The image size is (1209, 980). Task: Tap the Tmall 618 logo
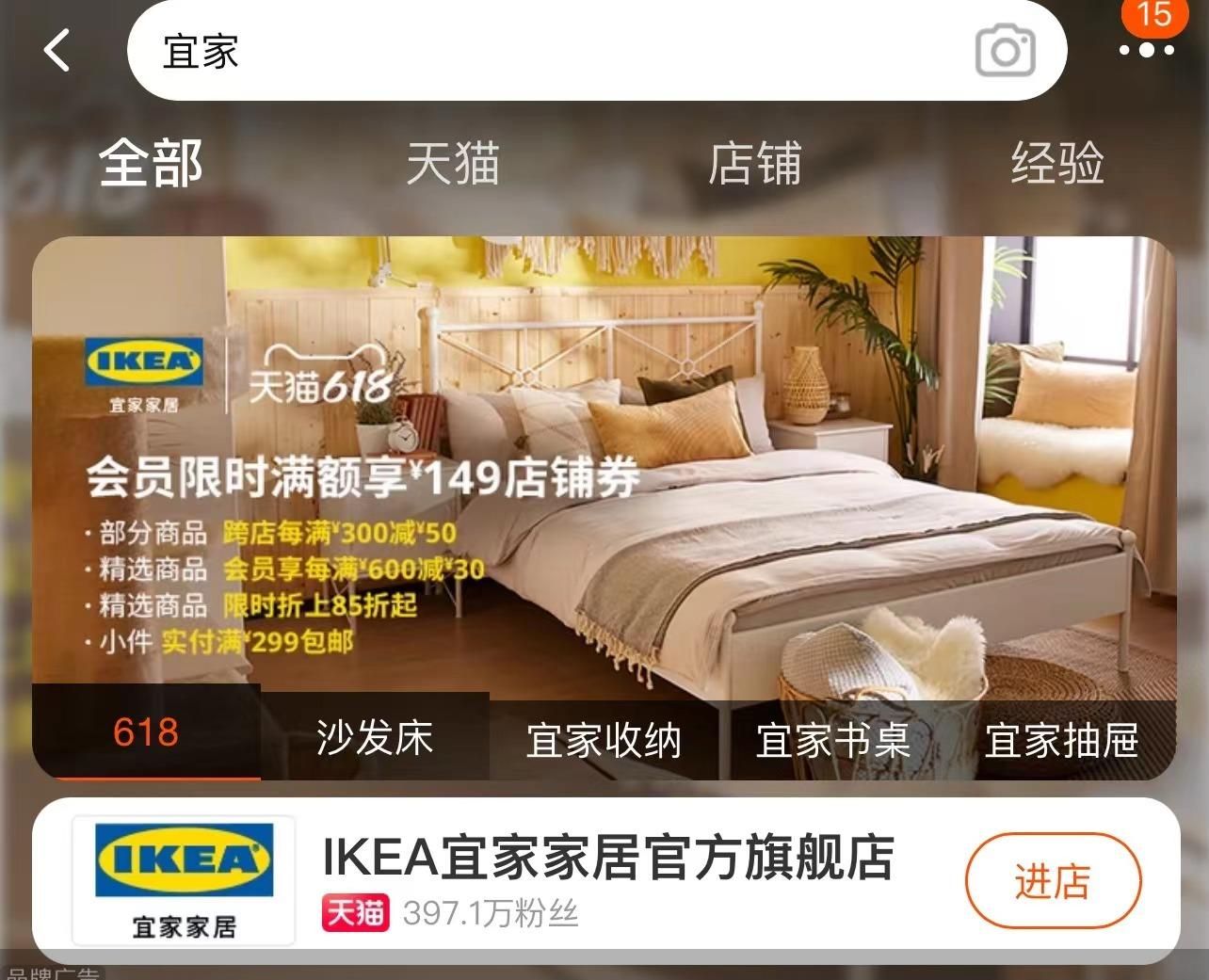click(320, 377)
